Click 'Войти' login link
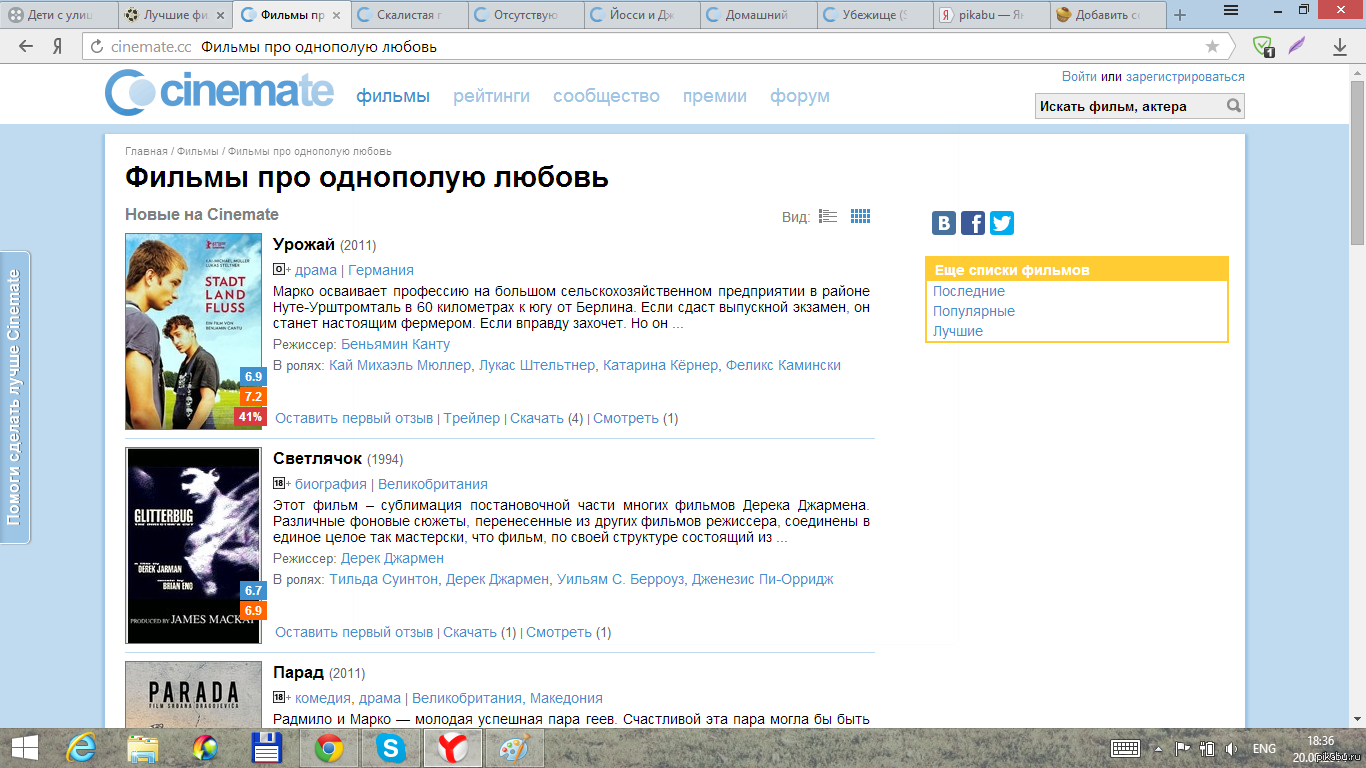Screen dimensions: 1366x768 point(1080,77)
